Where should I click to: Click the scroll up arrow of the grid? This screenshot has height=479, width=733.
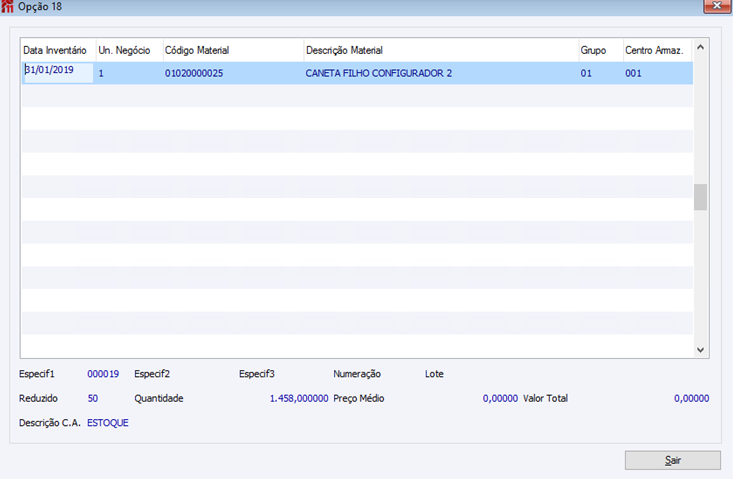[x=700, y=47]
